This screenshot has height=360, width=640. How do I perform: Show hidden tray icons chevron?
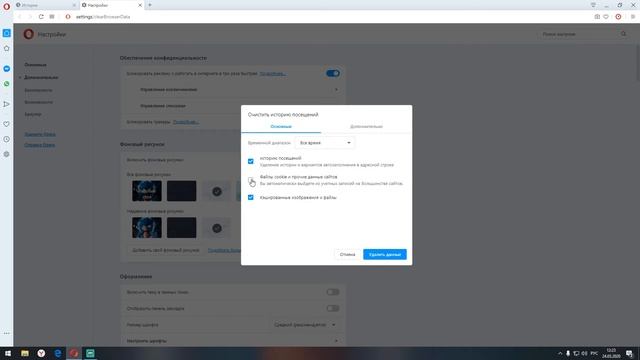coord(560,353)
